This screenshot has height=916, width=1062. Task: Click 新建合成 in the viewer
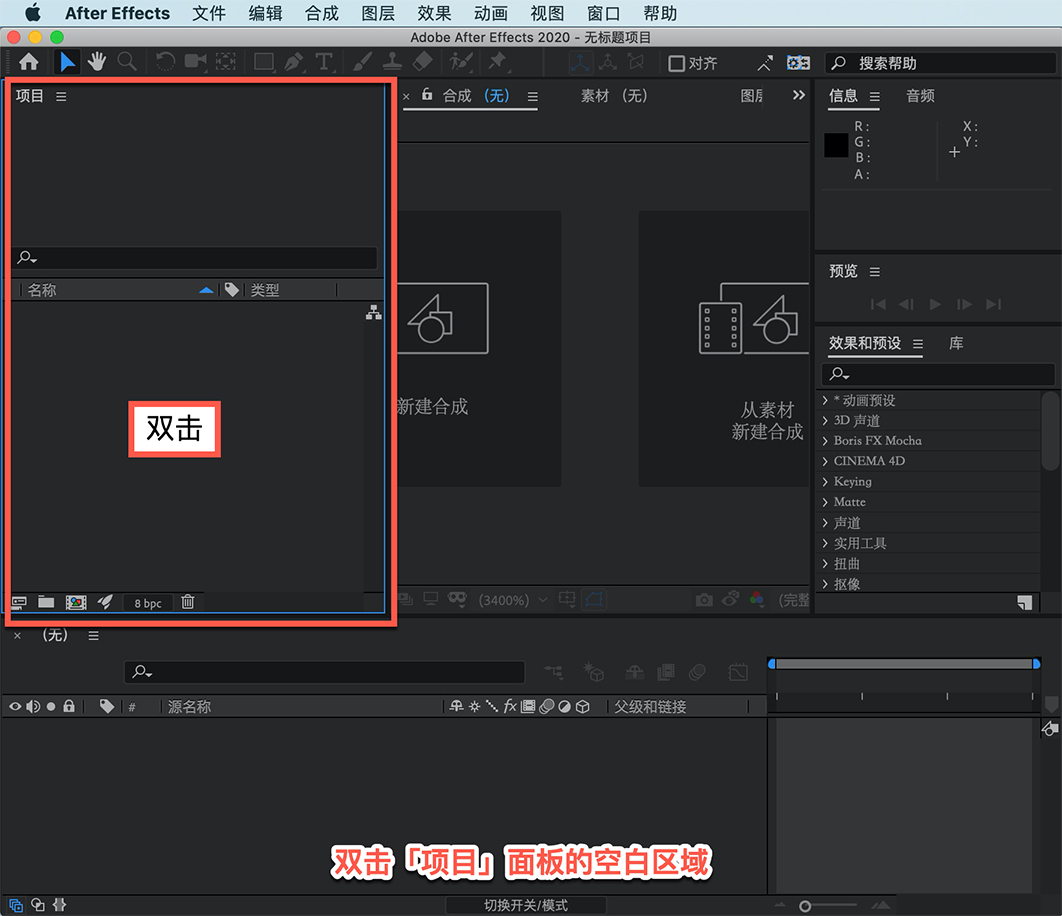point(432,407)
